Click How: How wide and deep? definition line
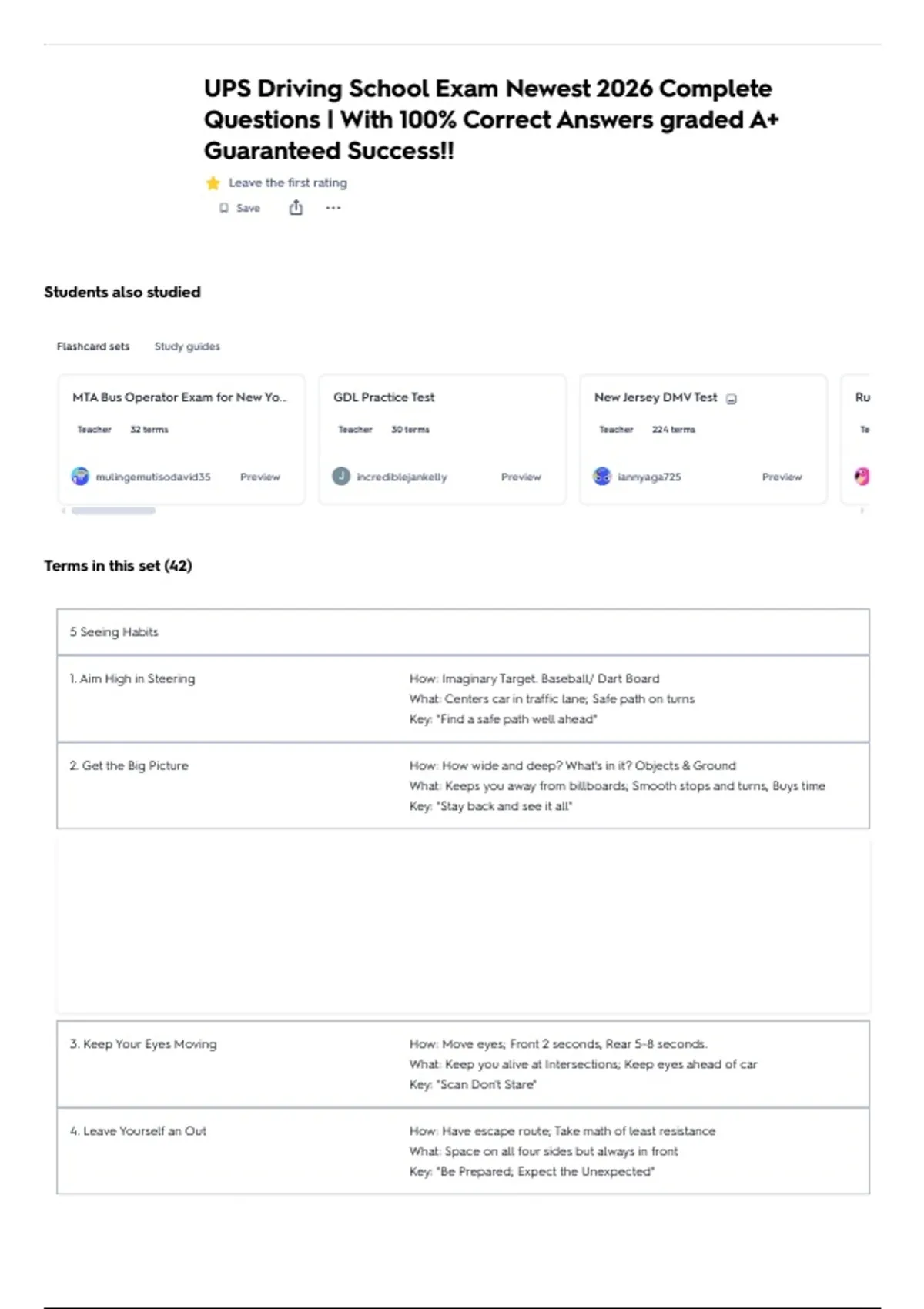Screen dimensions: 924x1309 tap(572, 766)
